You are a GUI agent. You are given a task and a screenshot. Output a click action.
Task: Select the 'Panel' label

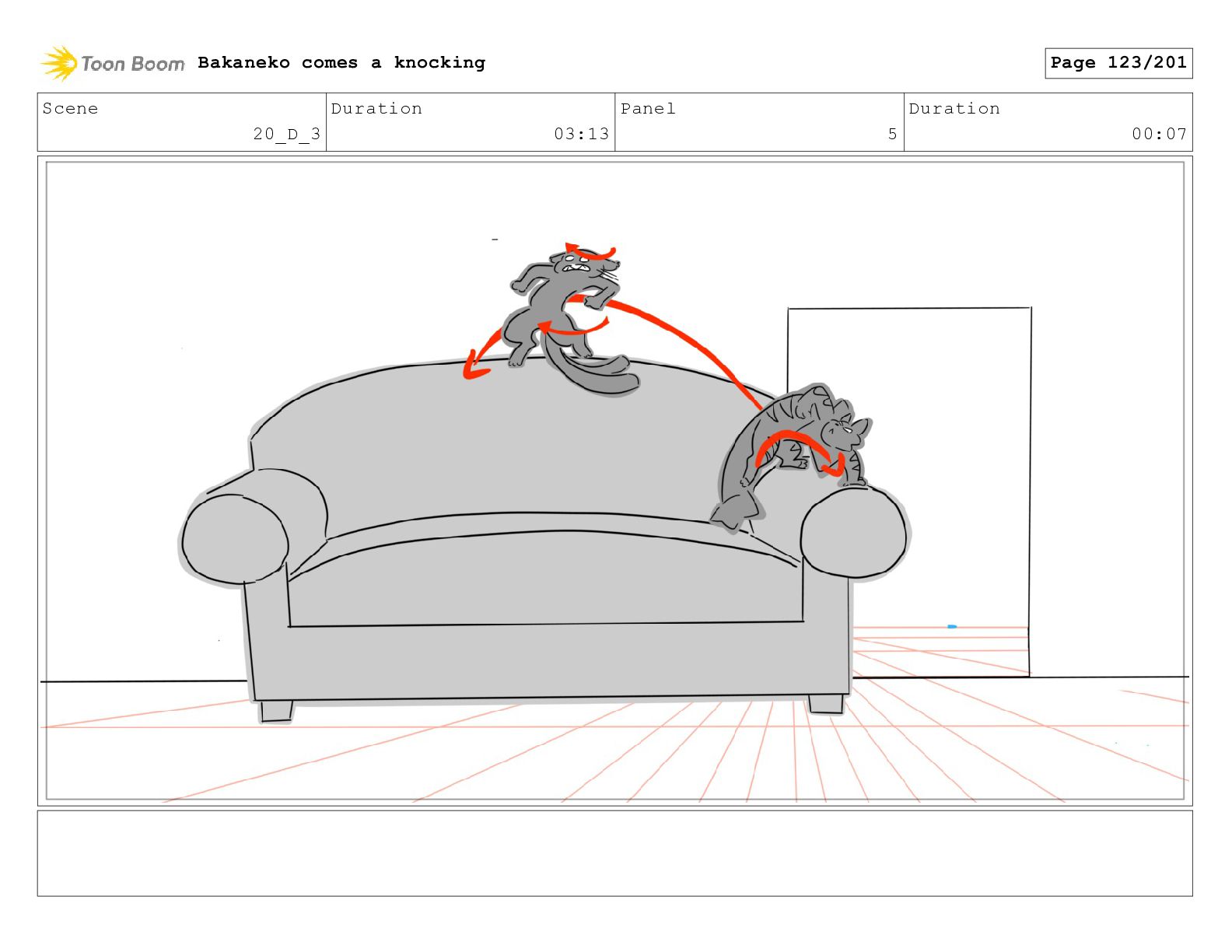pos(648,108)
